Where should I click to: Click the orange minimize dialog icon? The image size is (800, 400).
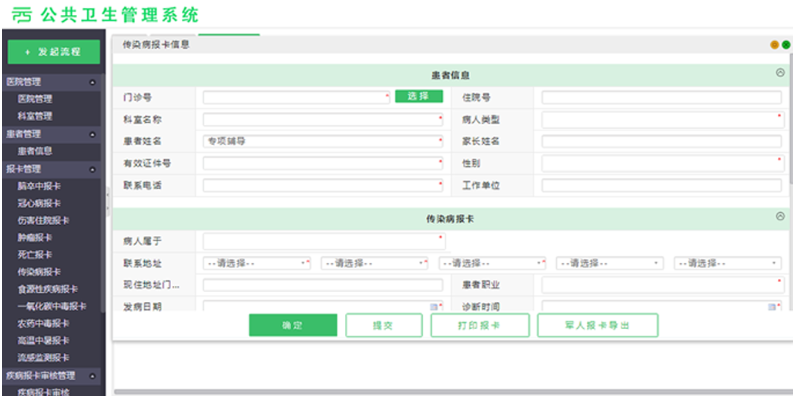[774, 45]
